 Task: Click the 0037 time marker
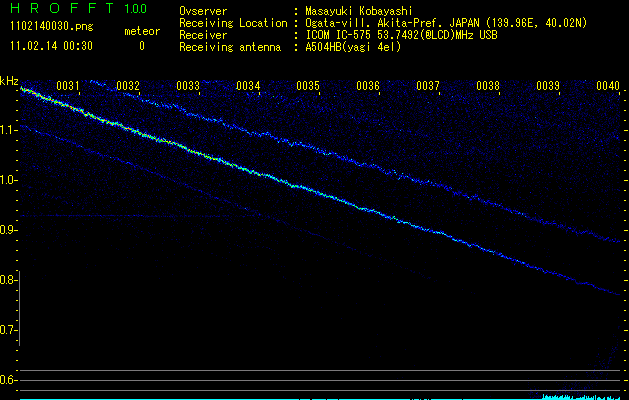(428, 85)
